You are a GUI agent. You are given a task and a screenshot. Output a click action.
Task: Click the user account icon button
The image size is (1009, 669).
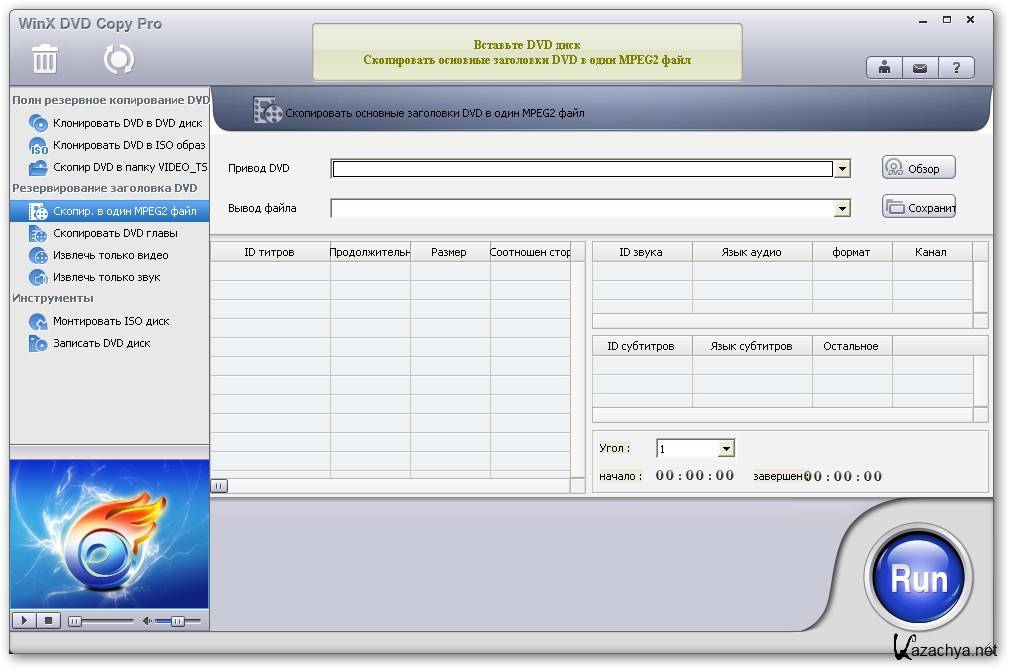point(884,68)
